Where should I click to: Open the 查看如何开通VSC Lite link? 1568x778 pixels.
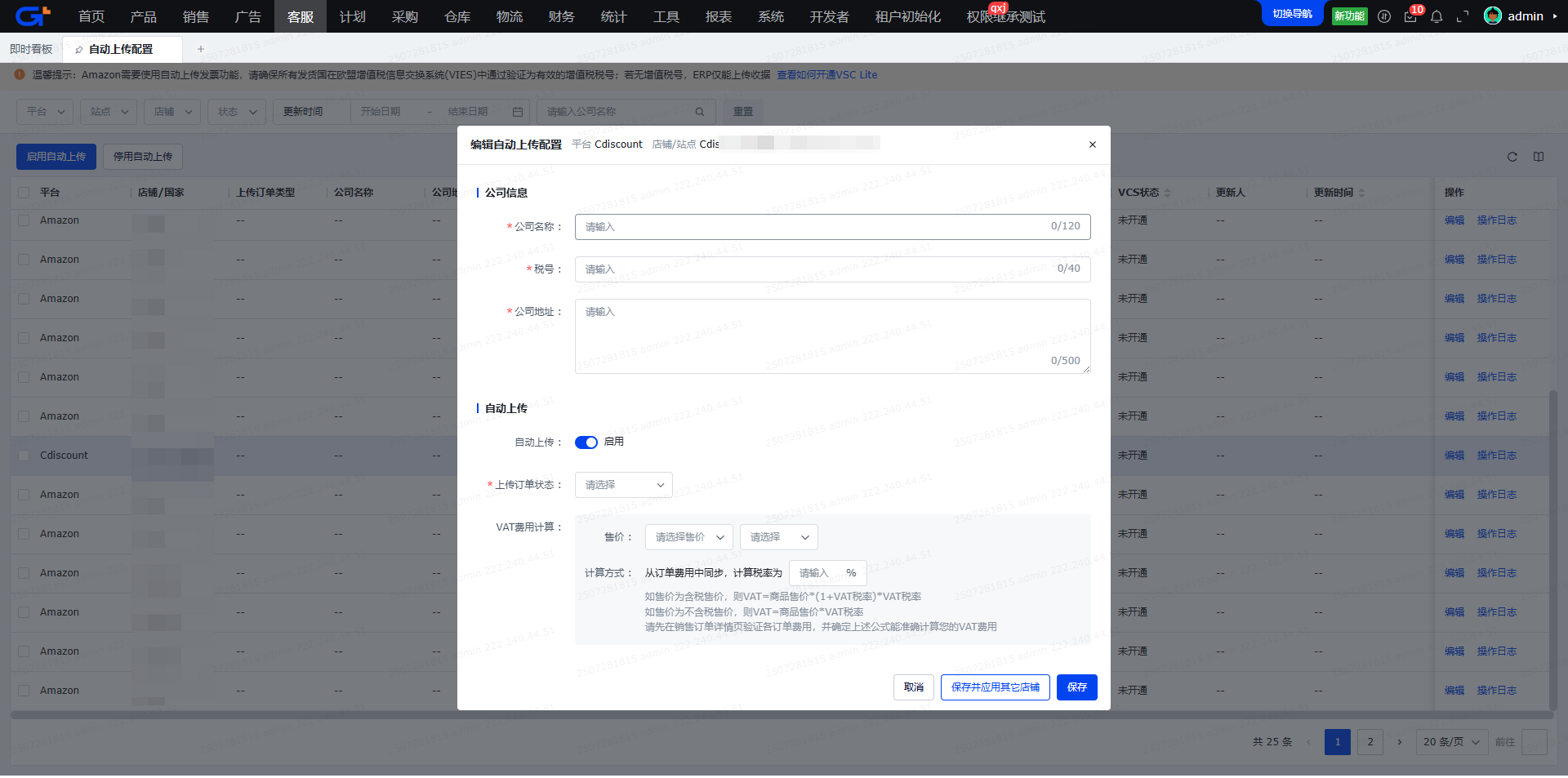tap(827, 75)
